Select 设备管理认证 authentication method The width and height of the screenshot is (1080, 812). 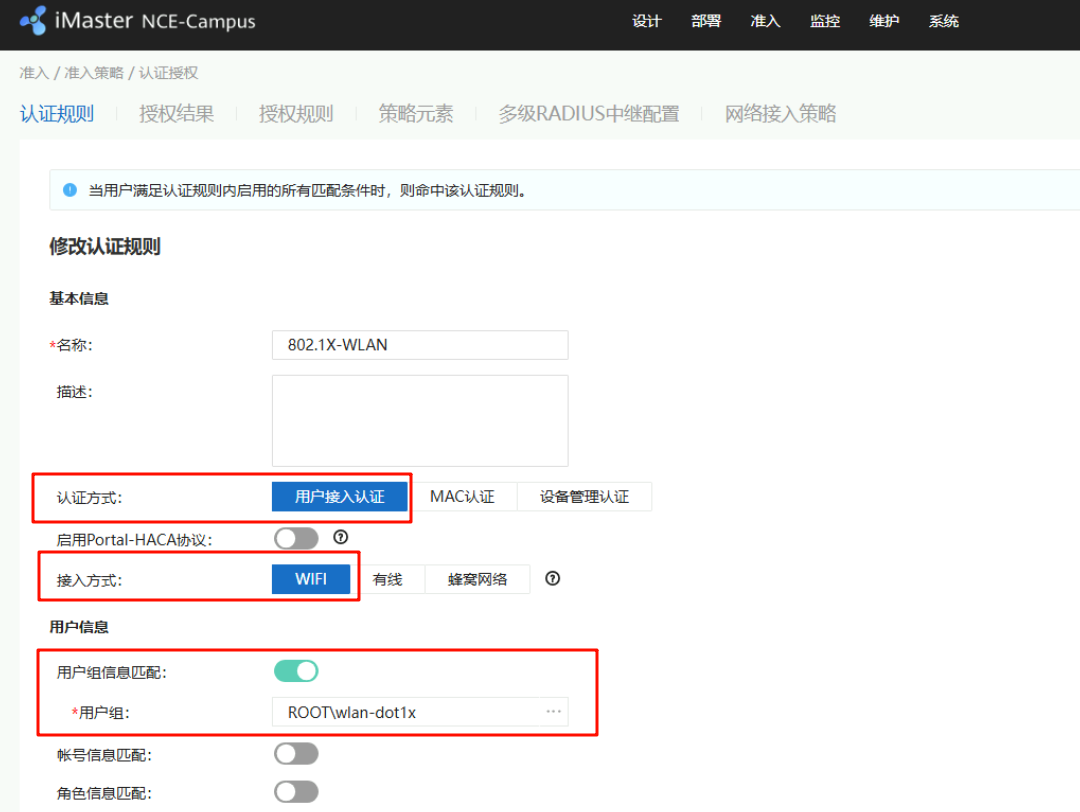[584, 496]
